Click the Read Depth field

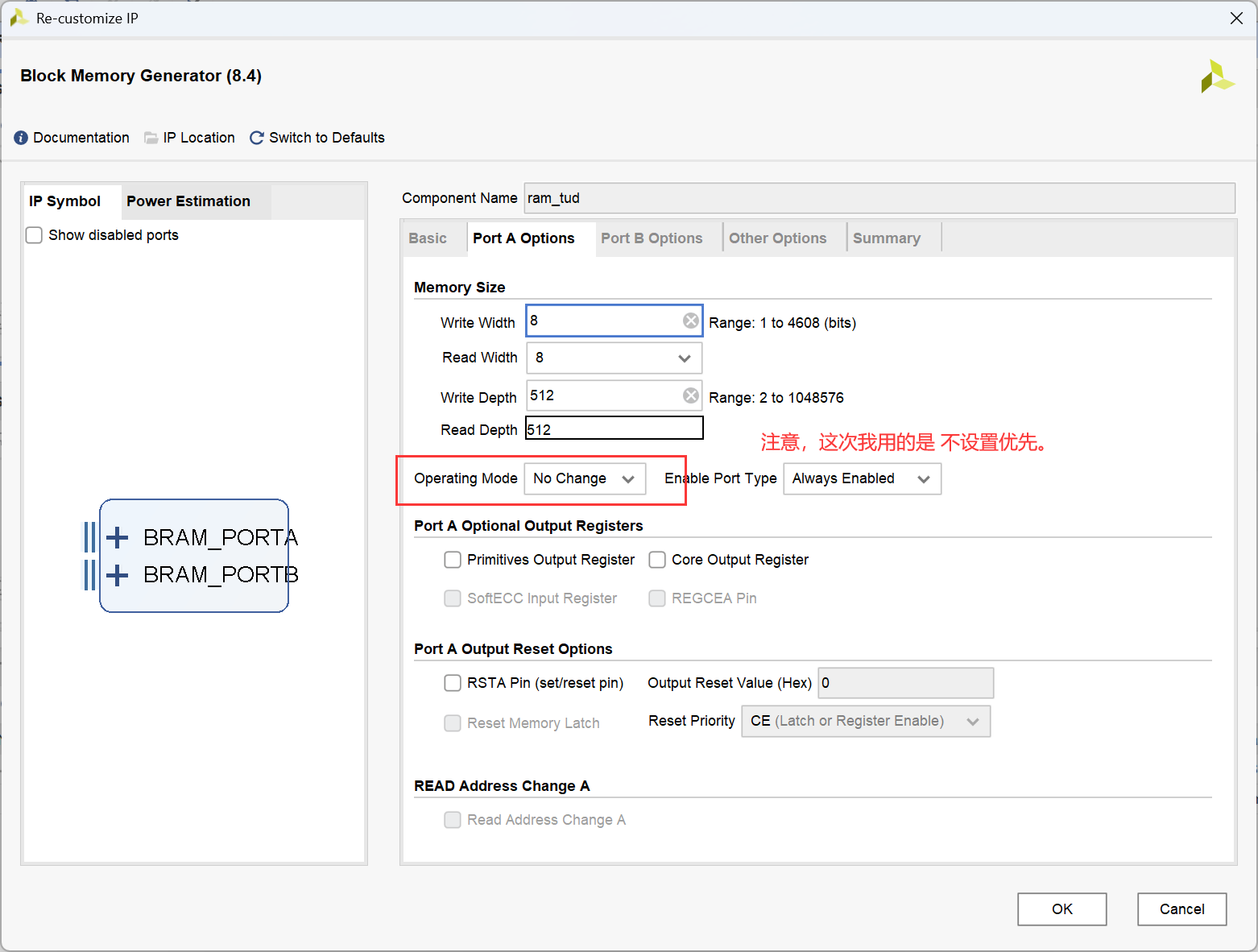[x=615, y=428]
